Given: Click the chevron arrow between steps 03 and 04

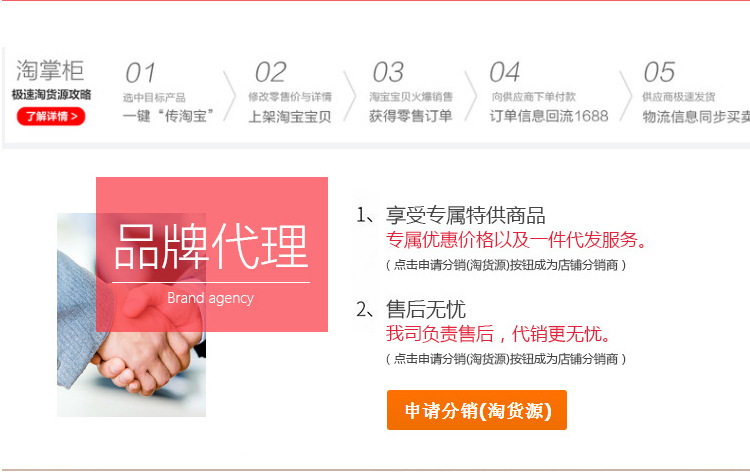Looking at the screenshot, I should [471, 96].
